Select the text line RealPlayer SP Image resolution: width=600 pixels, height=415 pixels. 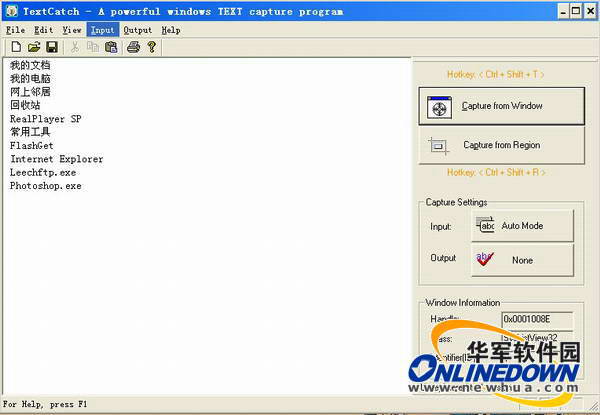pos(46,119)
